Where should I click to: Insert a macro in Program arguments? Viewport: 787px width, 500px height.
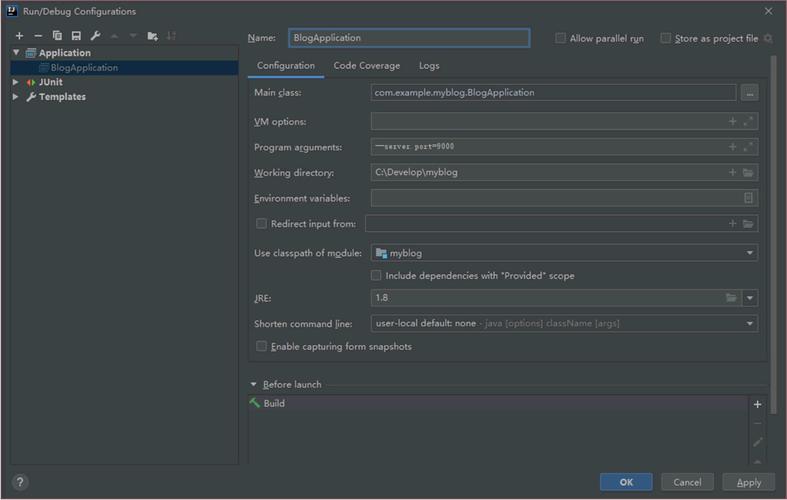pos(732,147)
